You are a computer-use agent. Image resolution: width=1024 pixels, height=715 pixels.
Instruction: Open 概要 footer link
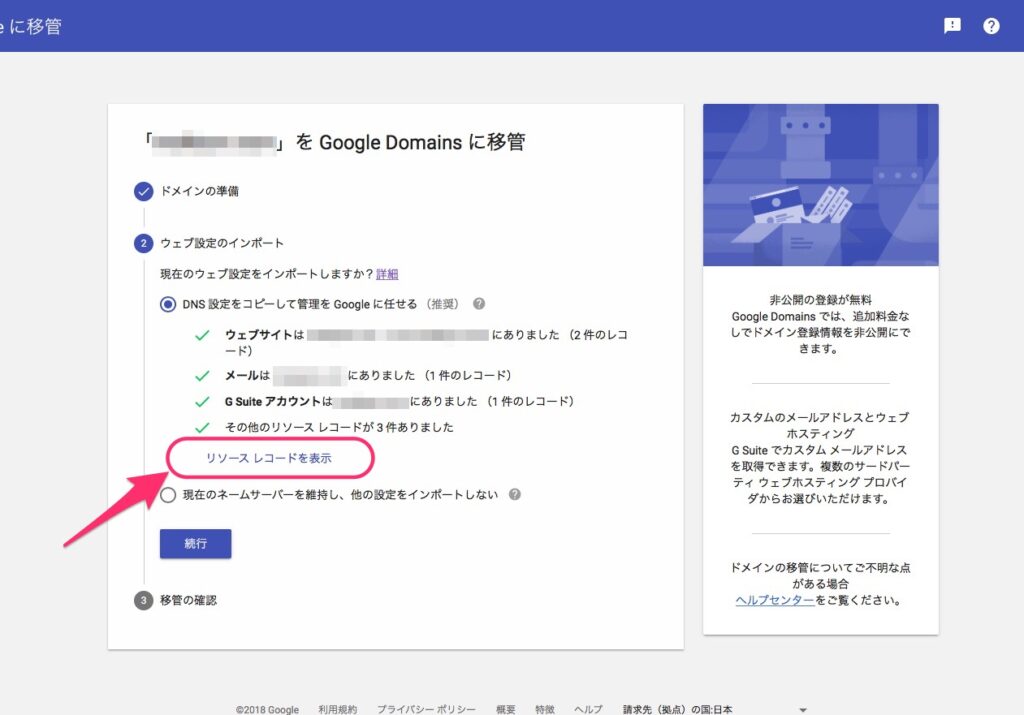click(505, 709)
